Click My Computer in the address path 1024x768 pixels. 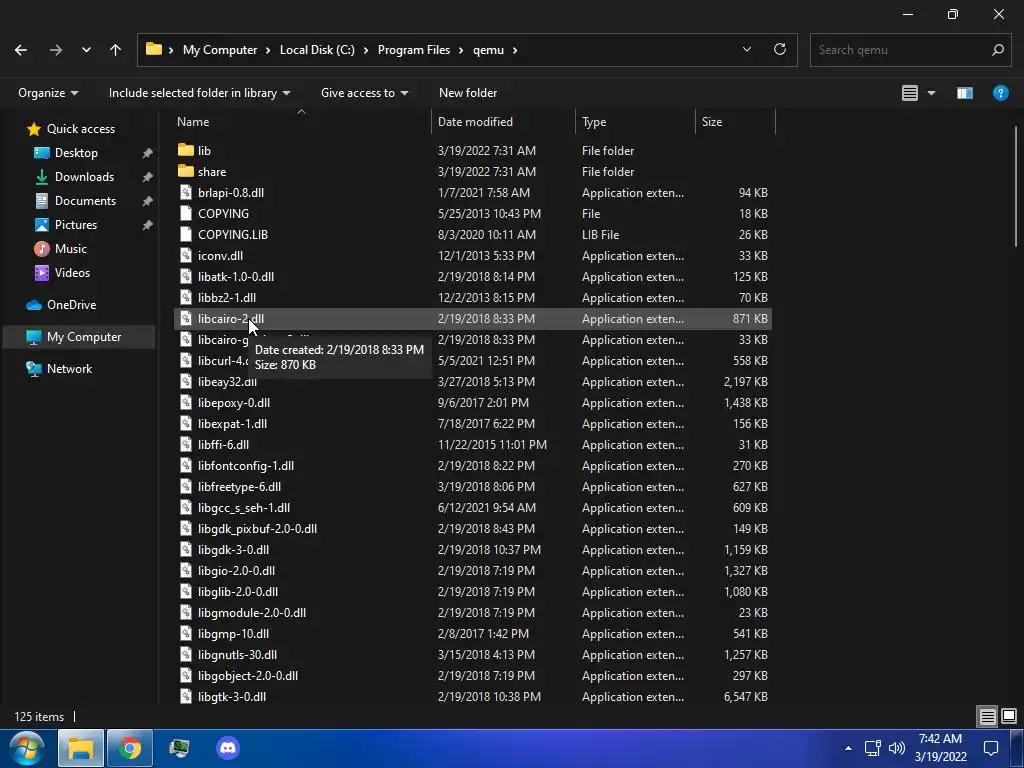point(219,50)
